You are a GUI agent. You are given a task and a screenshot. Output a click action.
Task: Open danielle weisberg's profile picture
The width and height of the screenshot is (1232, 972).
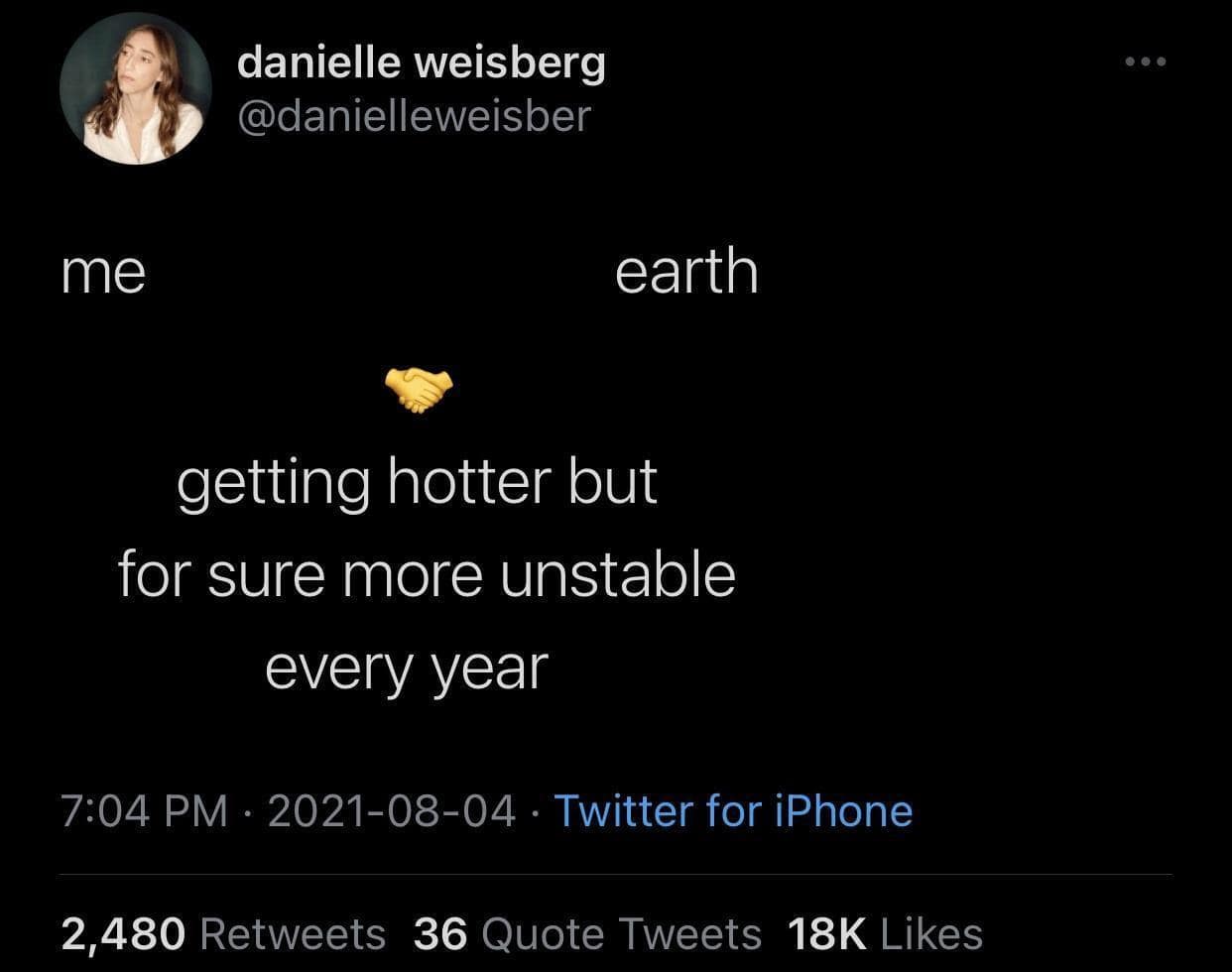click(136, 89)
